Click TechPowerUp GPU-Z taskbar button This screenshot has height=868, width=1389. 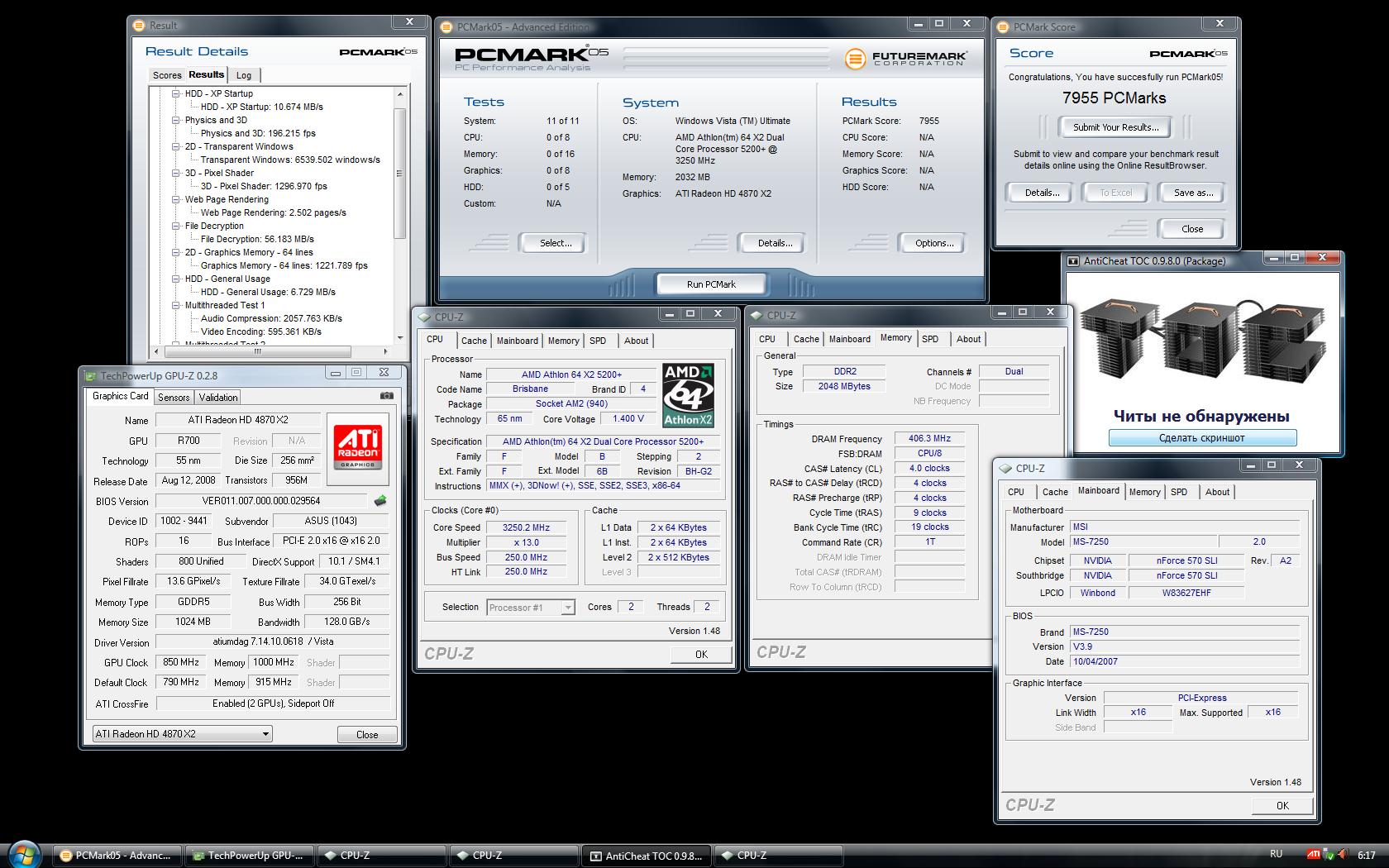250,856
